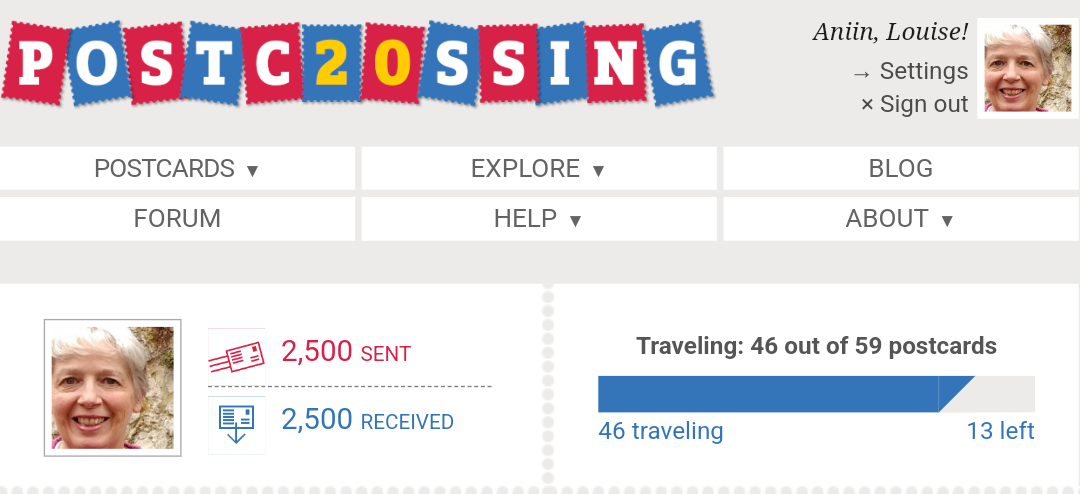Open the EXPLORE menu

539,168
